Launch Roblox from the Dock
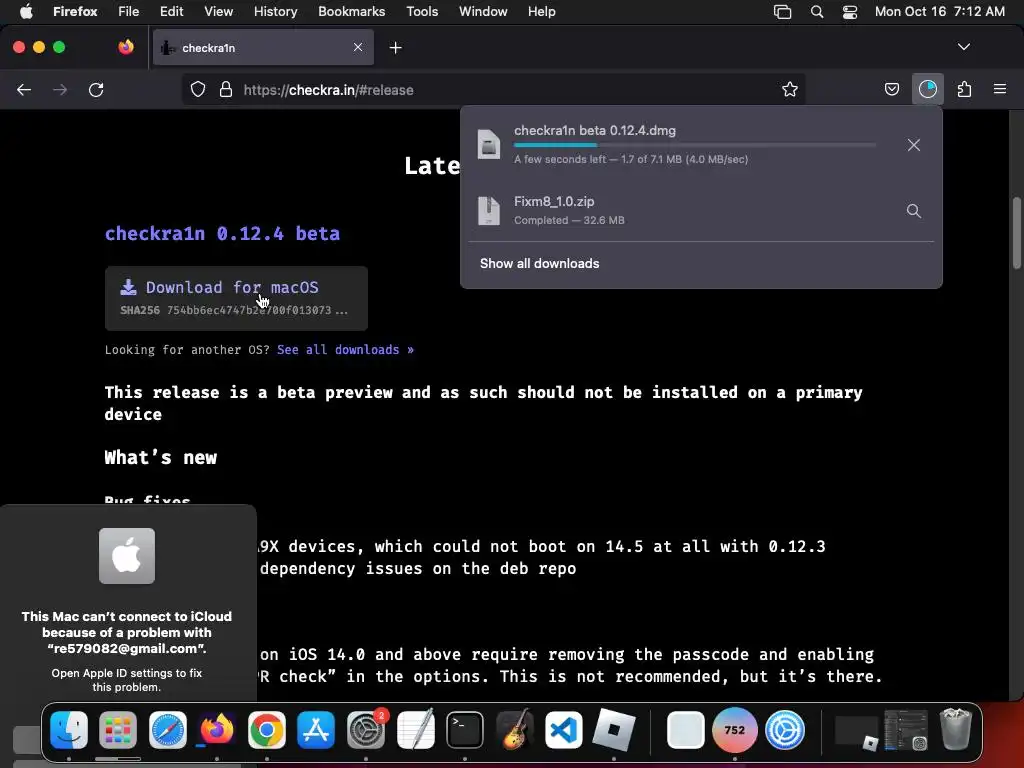Image resolution: width=1024 pixels, height=768 pixels. pyautogui.click(x=613, y=729)
